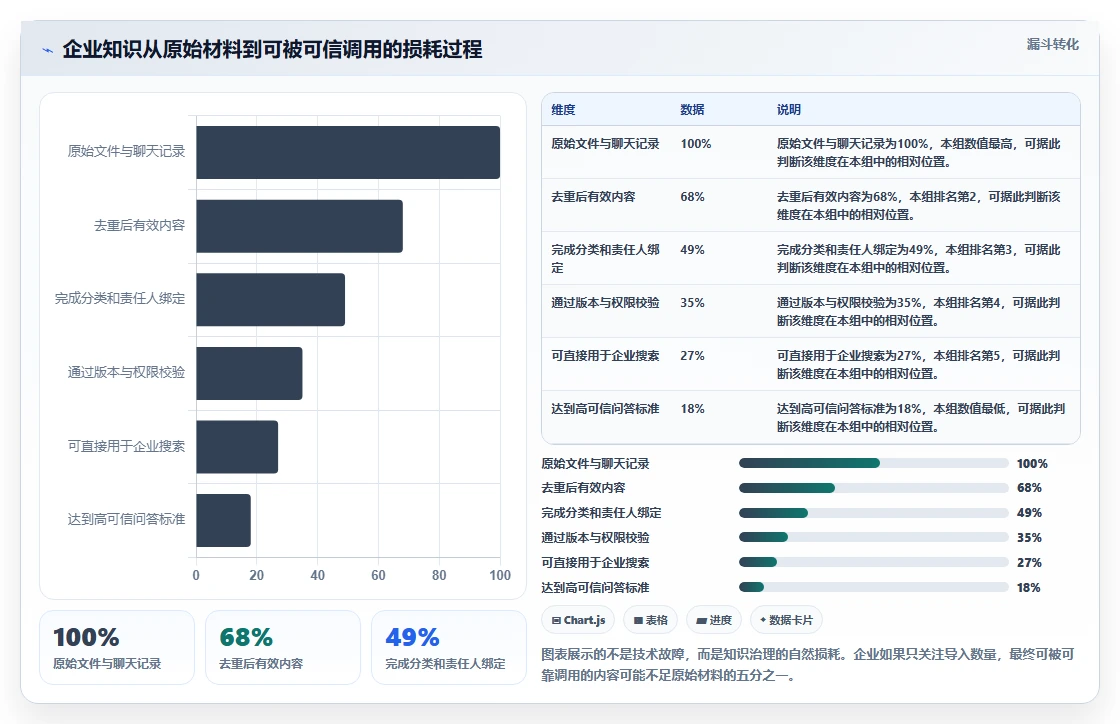Click chart axis label 原始文件与聊天记录
Screen dimensions: 1120x724
[x=126, y=151]
